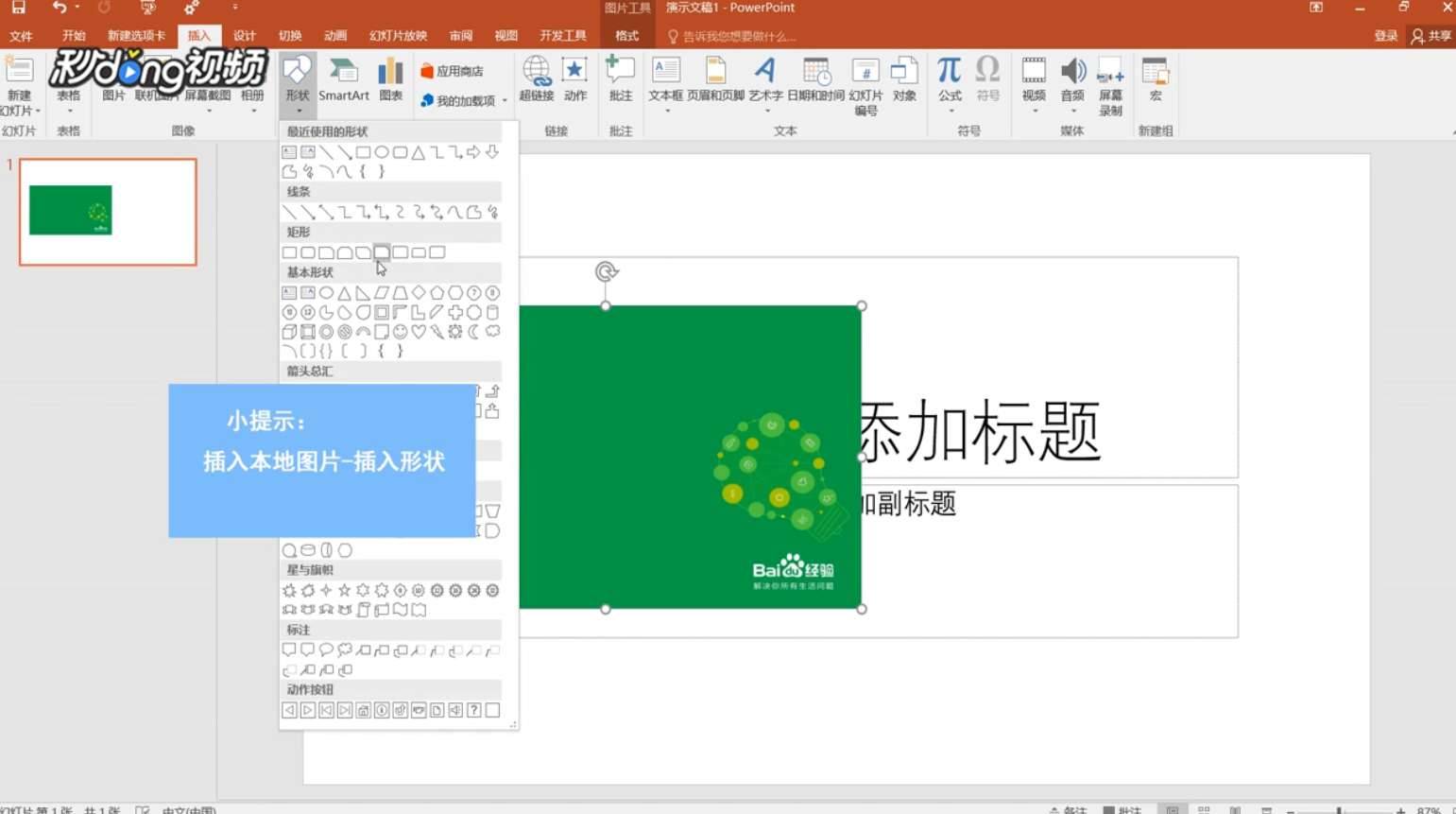
Task: Click the Share button
Action: [1431, 36]
